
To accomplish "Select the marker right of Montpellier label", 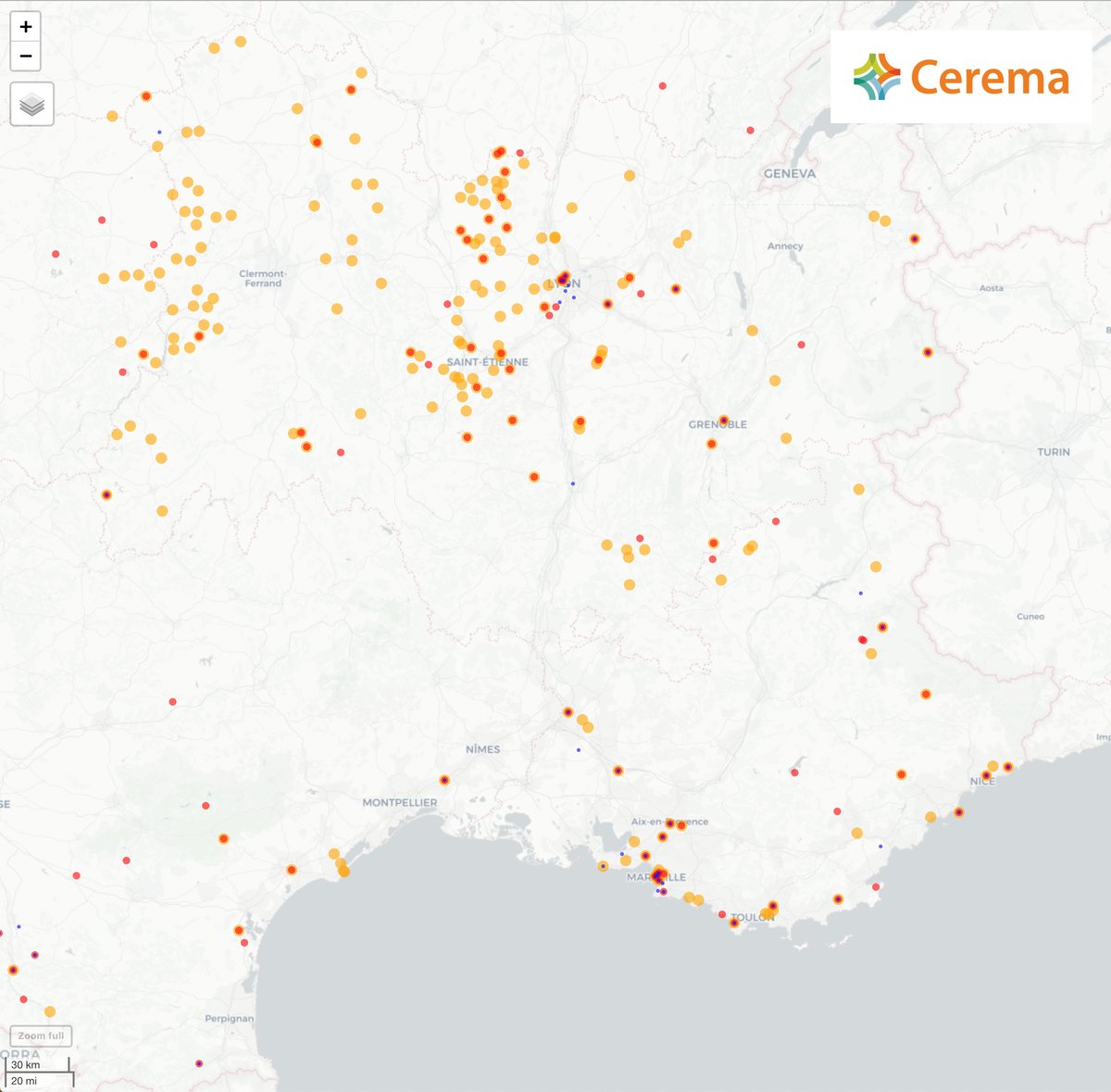I will point(444,780).
